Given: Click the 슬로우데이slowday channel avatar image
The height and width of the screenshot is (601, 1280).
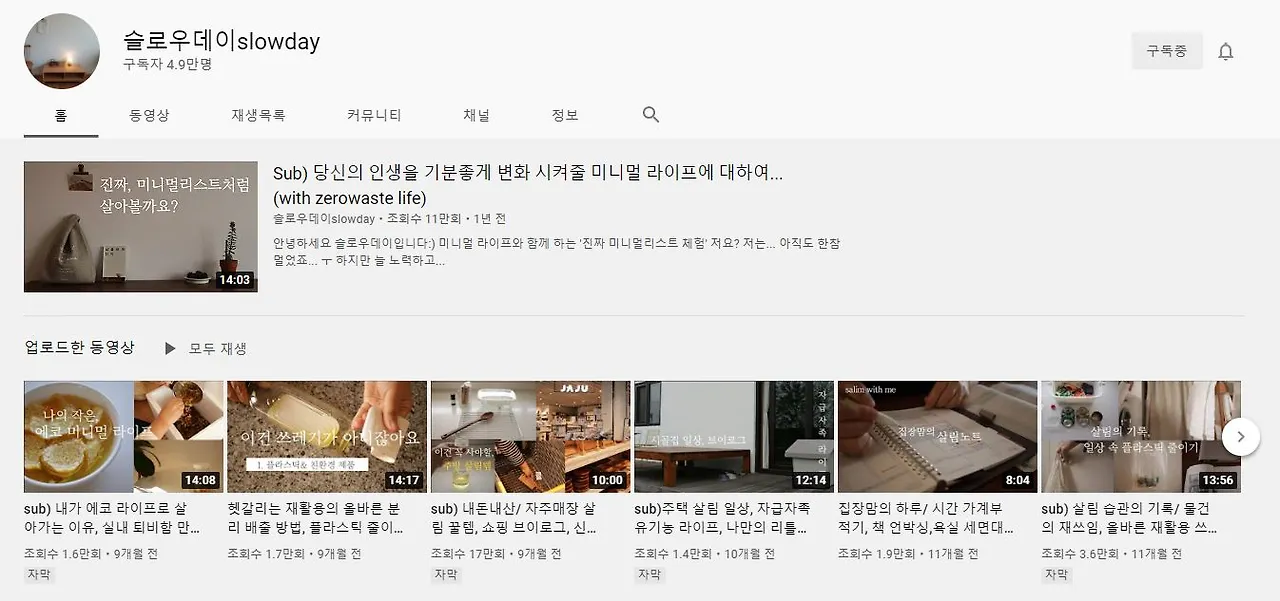Looking at the screenshot, I should (x=62, y=51).
